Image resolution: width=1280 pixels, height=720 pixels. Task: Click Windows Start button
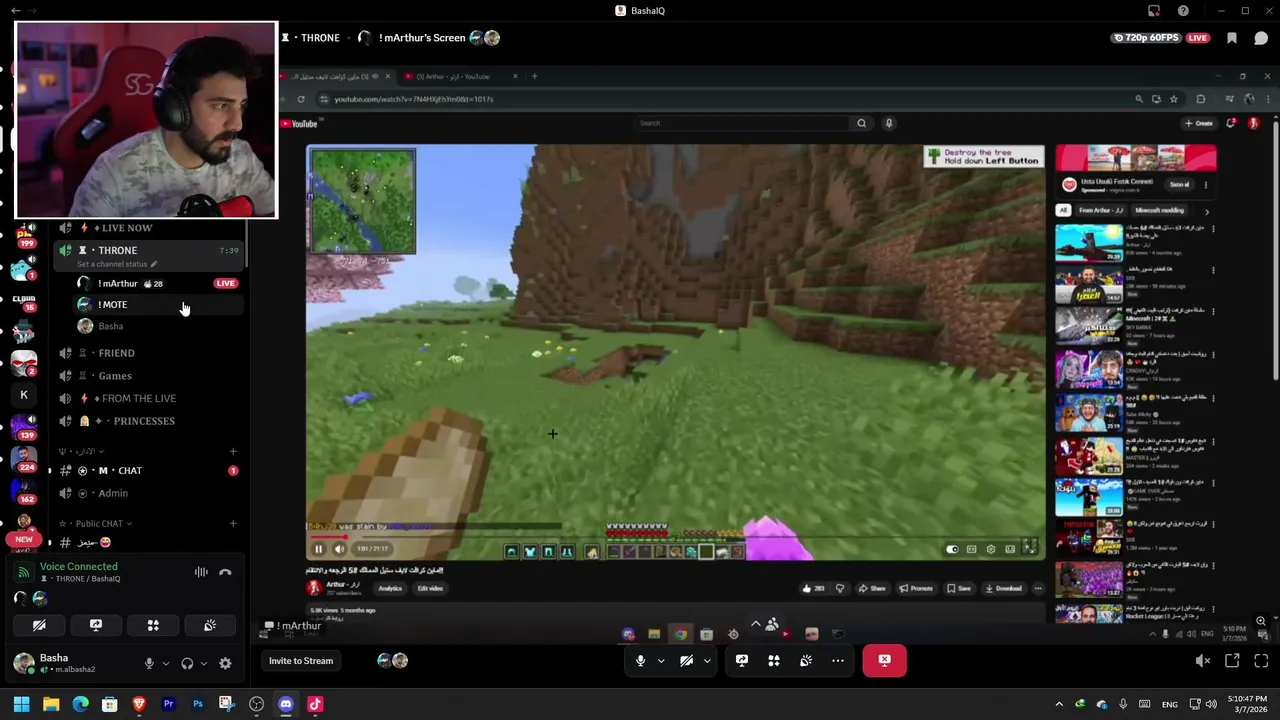coord(21,704)
